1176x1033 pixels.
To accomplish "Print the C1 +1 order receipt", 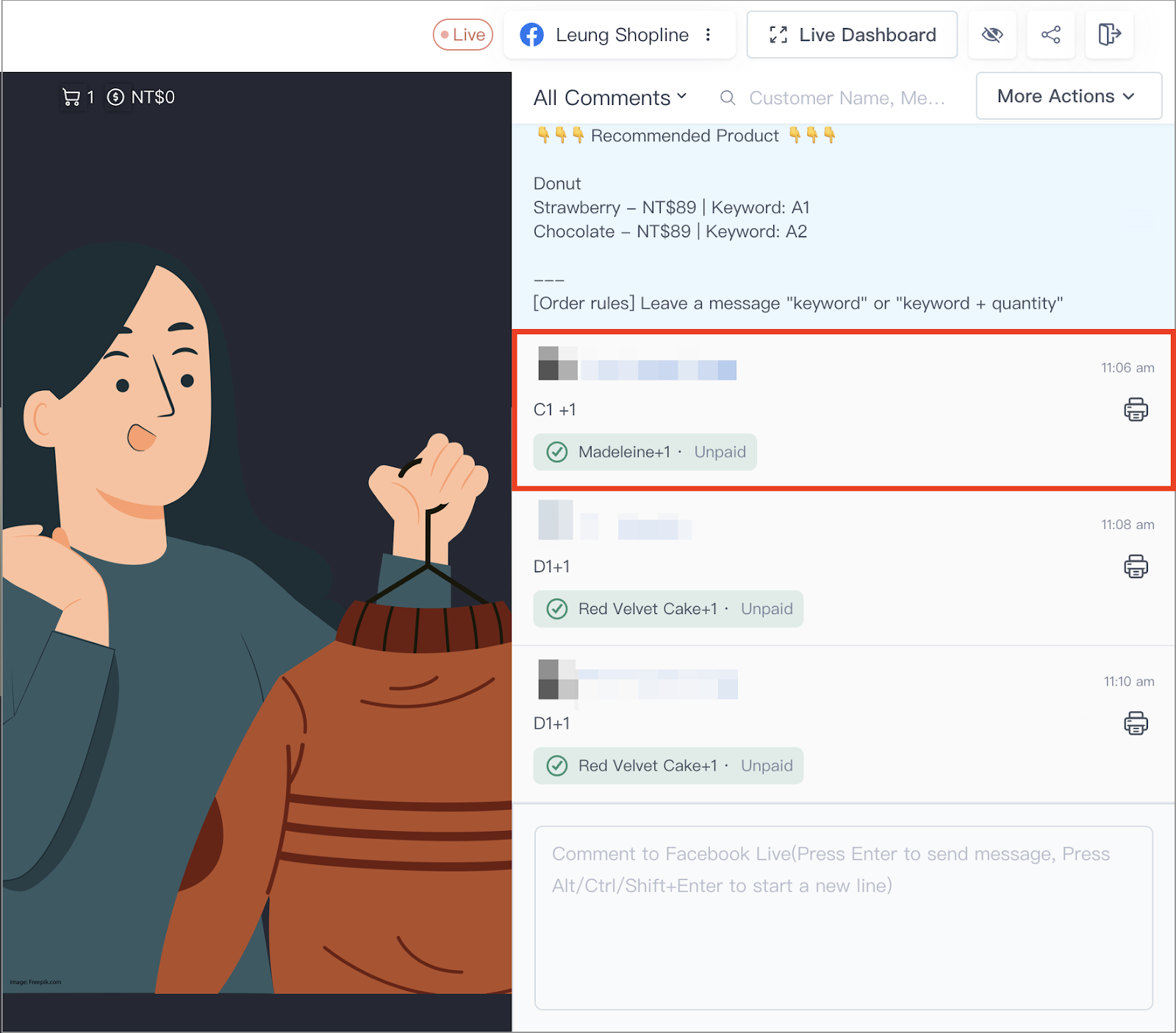I will pyautogui.click(x=1136, y=410).
